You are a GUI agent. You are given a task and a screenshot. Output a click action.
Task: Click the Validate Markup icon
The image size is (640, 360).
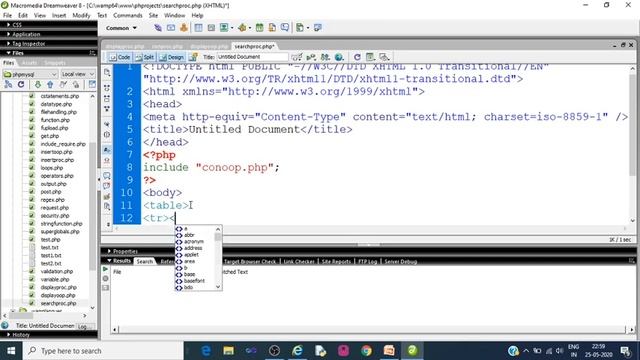click(x=311, y=57)
